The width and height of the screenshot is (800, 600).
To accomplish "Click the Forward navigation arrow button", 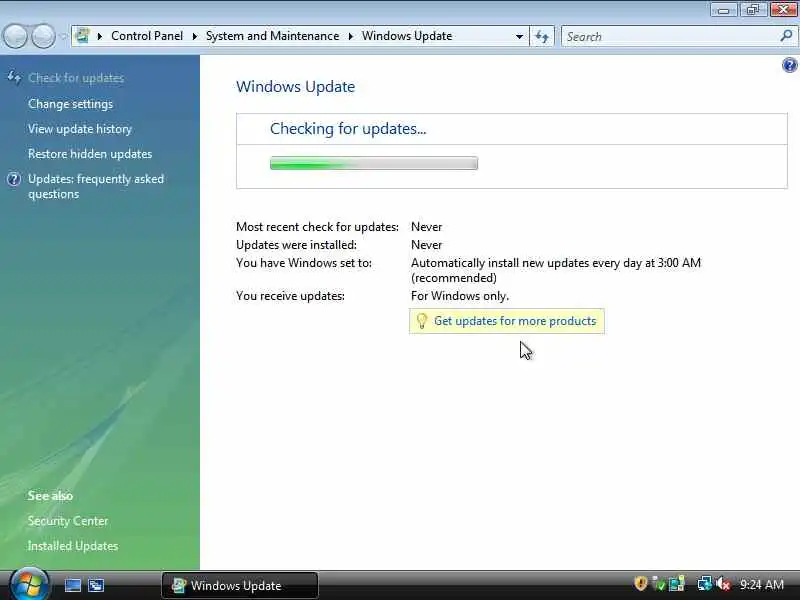I will (x=44, y=36).
